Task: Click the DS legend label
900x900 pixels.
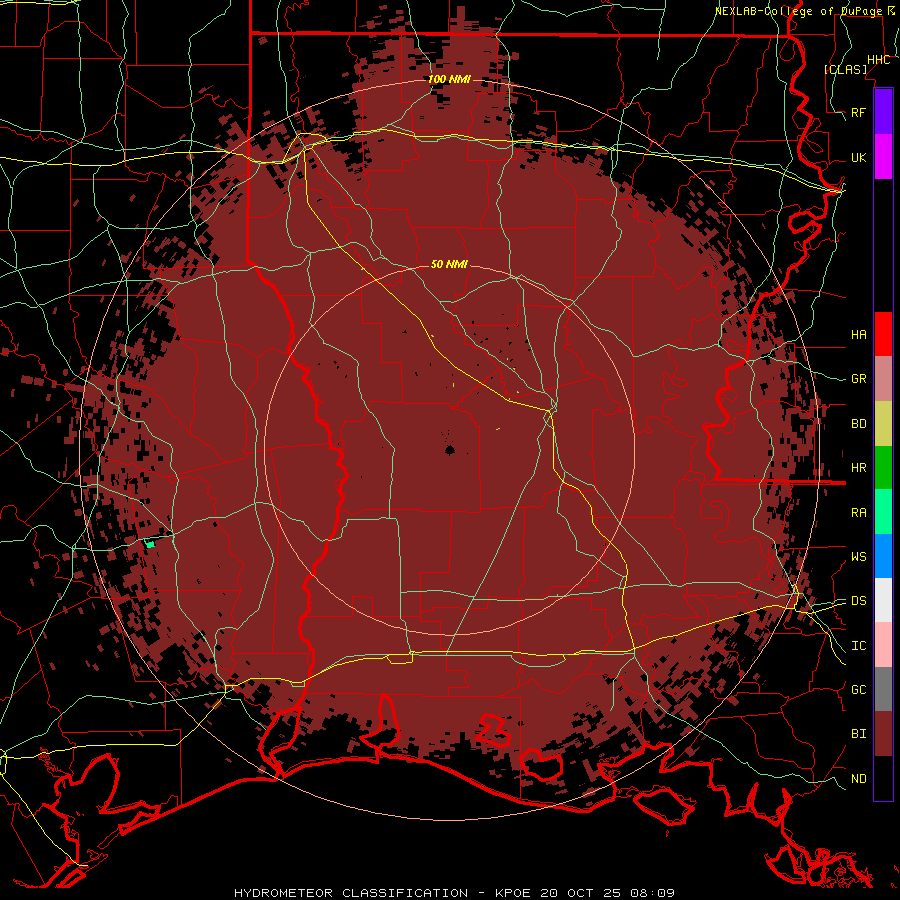Action: [859, 600]
